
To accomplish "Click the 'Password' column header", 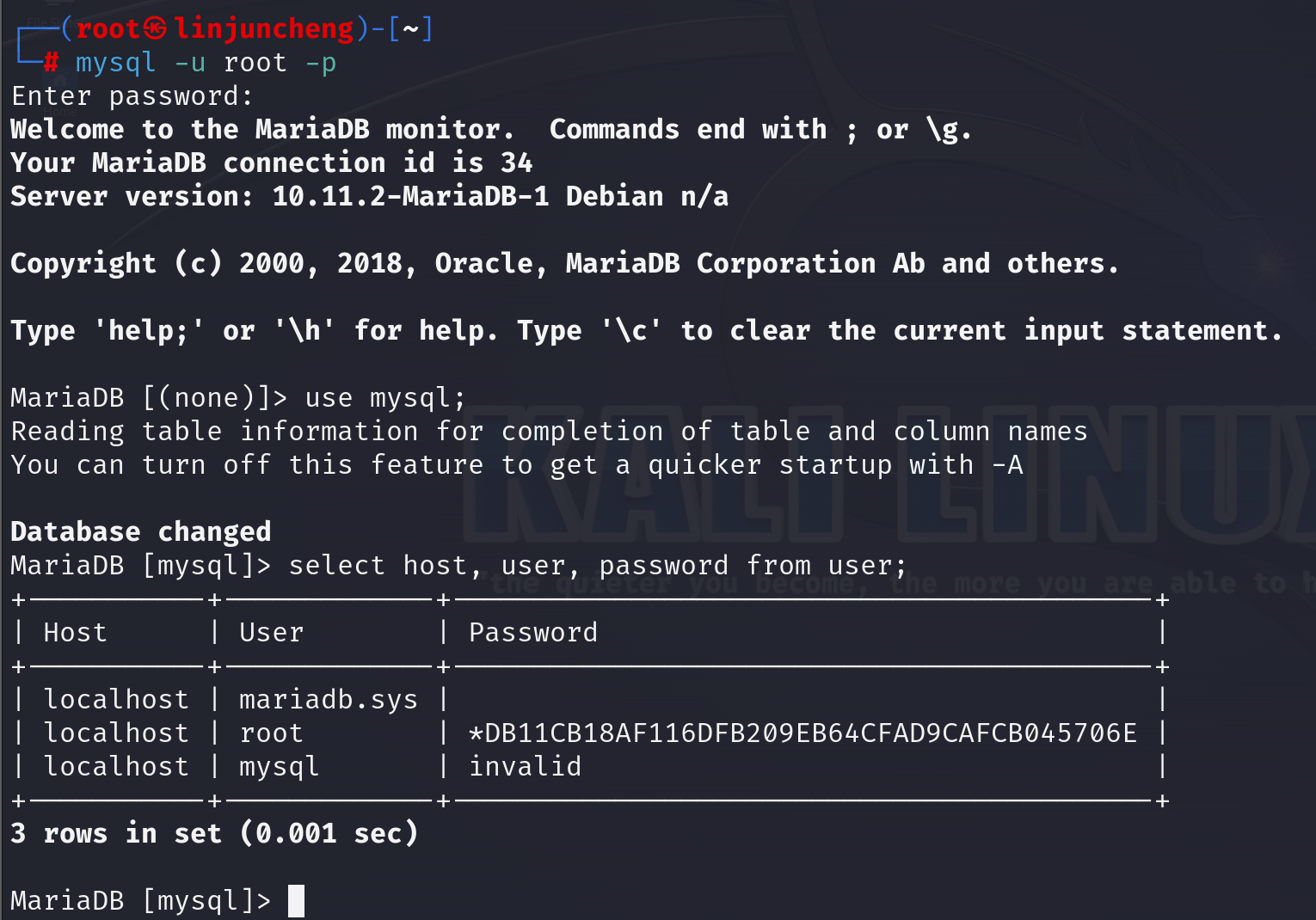I will [x=533, y=633].
